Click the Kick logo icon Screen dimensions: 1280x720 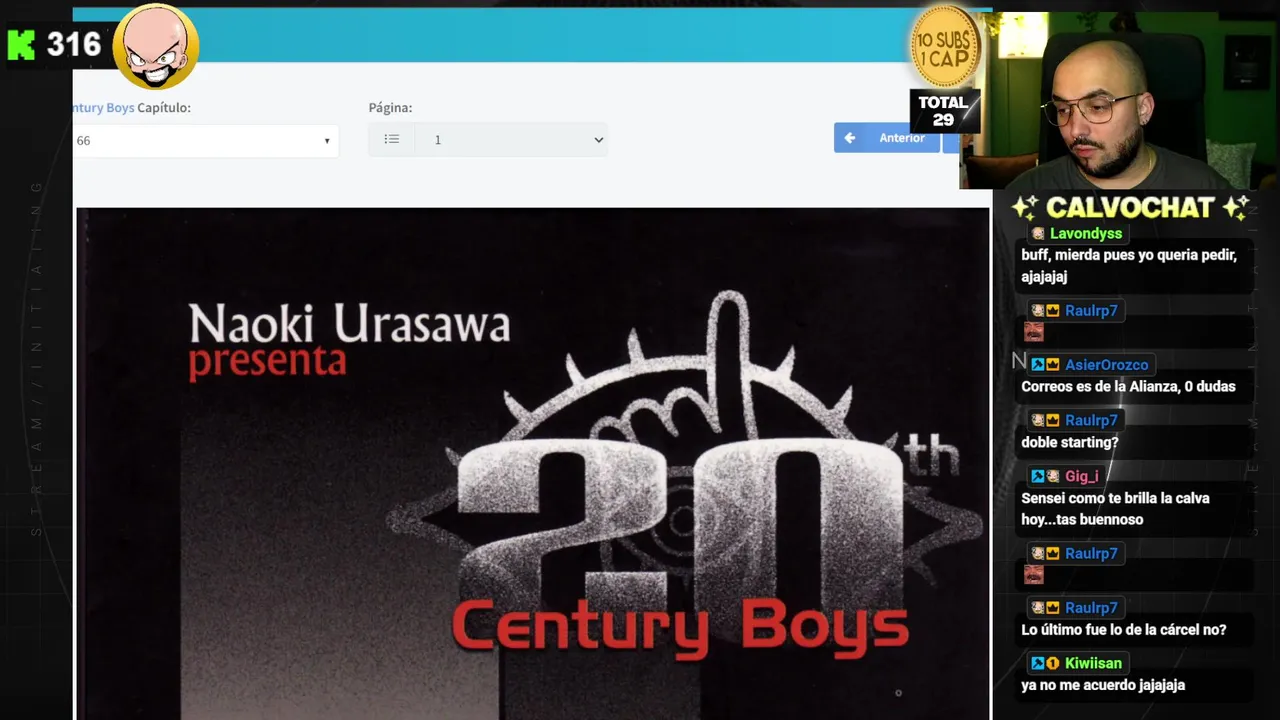tap(21, 45)
